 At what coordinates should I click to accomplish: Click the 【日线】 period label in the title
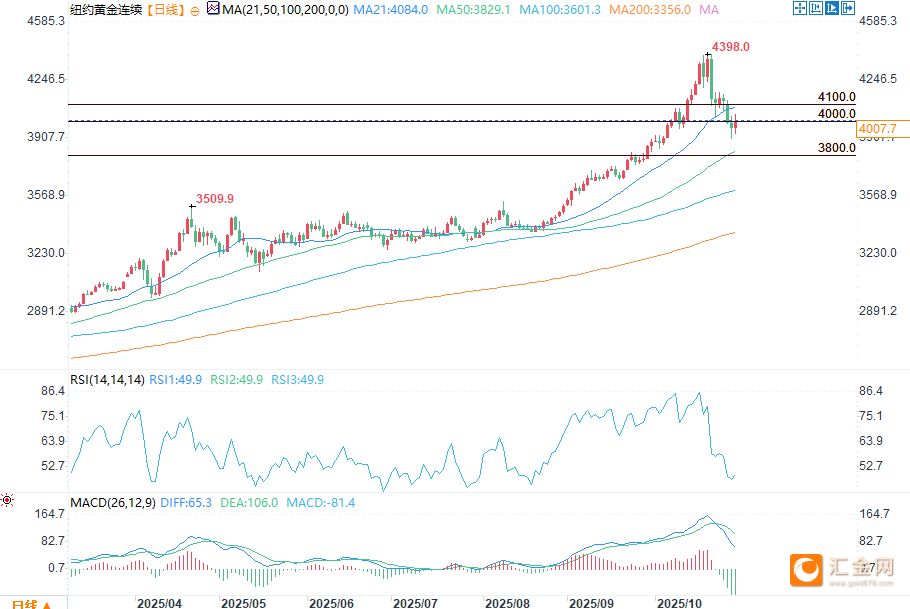(x=165, y=10)
